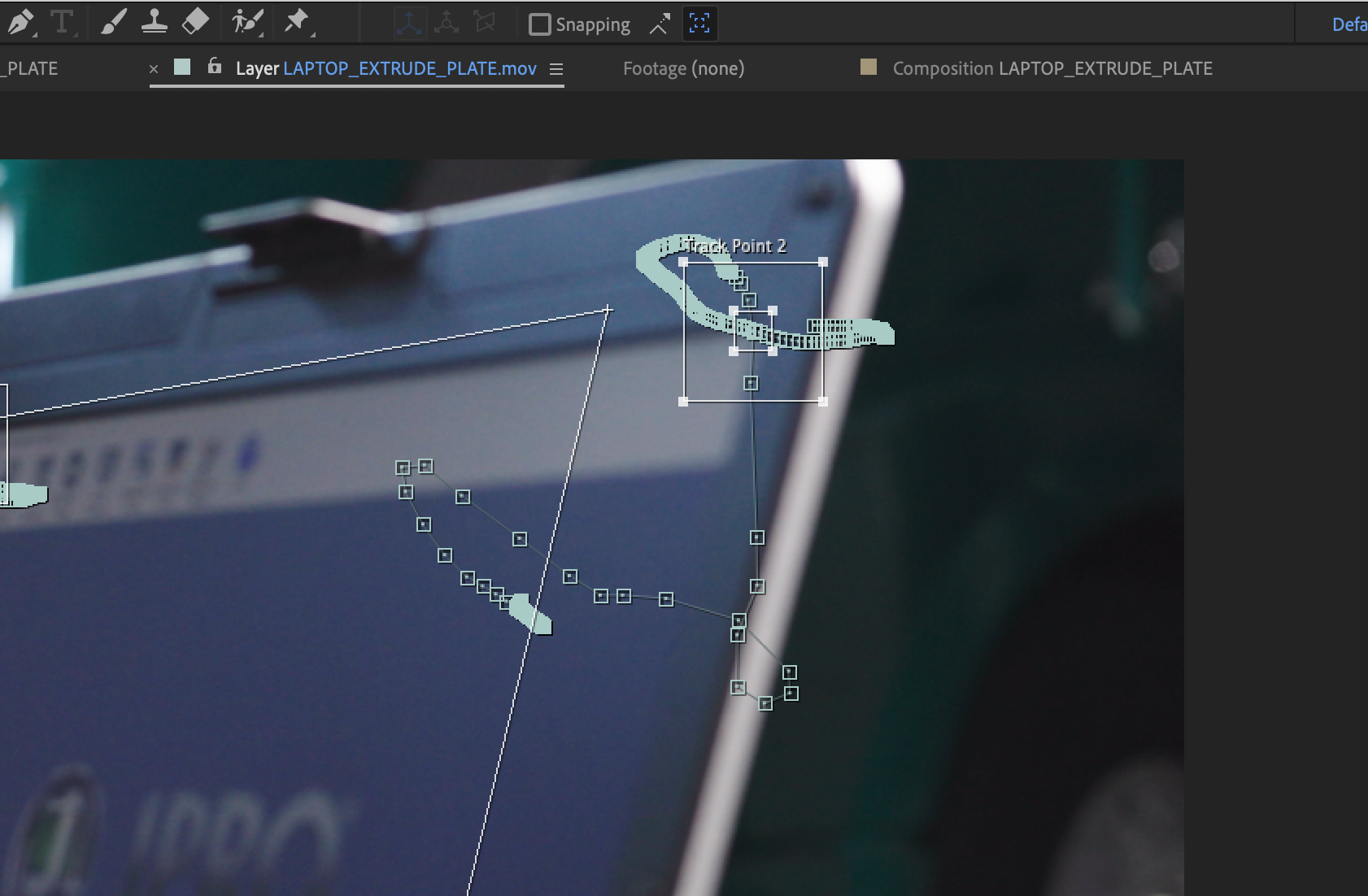Open the Type tool flyout triangle
Screen dimensions: 1368x896
77,35
